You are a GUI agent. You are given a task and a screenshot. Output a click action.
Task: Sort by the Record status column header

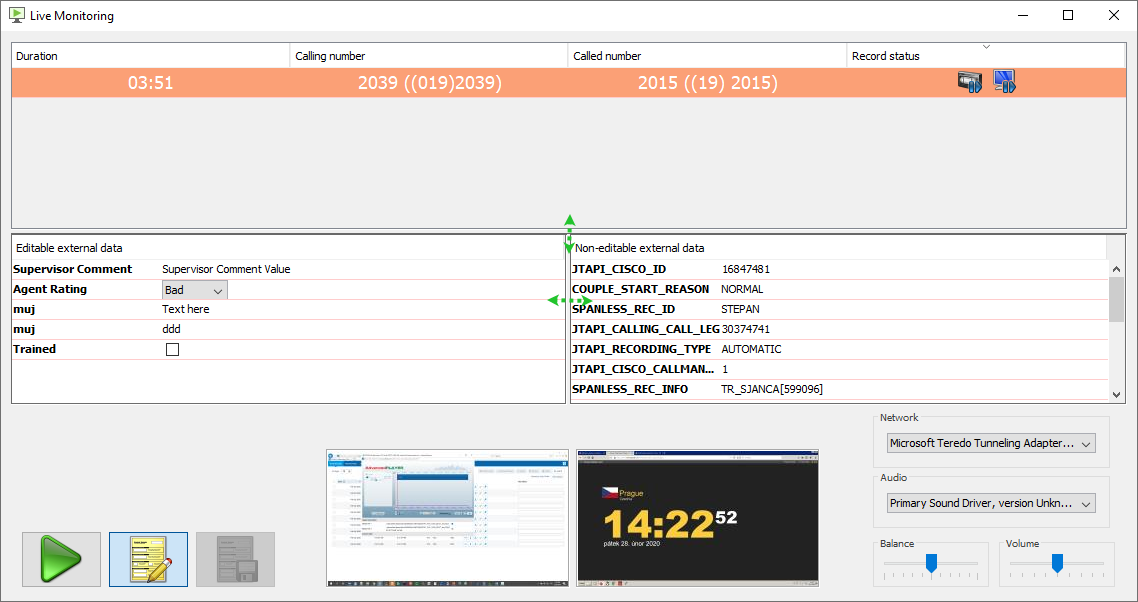click(985, 56)
